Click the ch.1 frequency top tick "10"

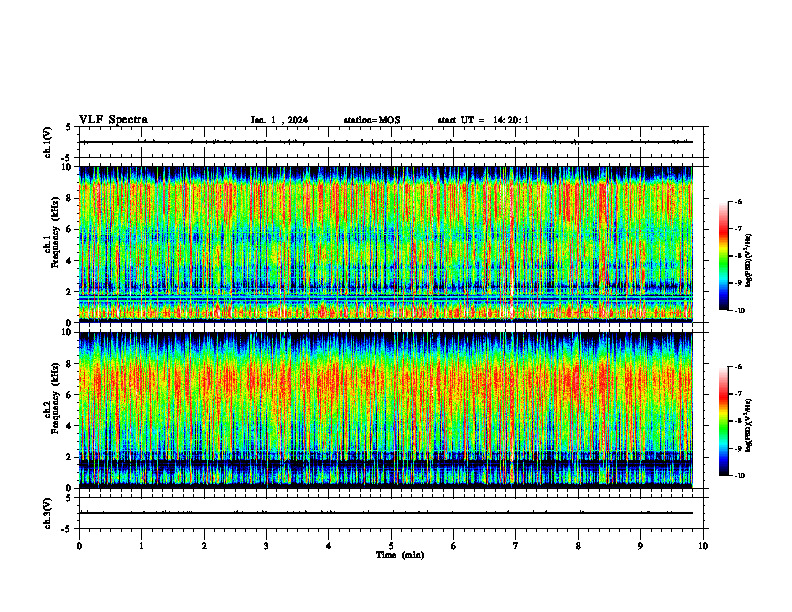(67, 167)
